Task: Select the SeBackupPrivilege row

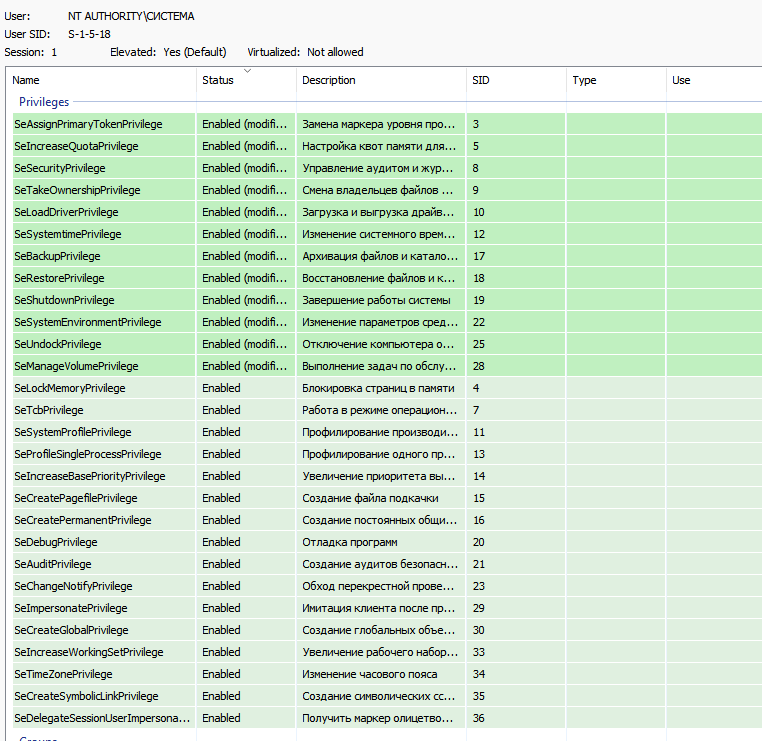Action: (x=57, y=256)
